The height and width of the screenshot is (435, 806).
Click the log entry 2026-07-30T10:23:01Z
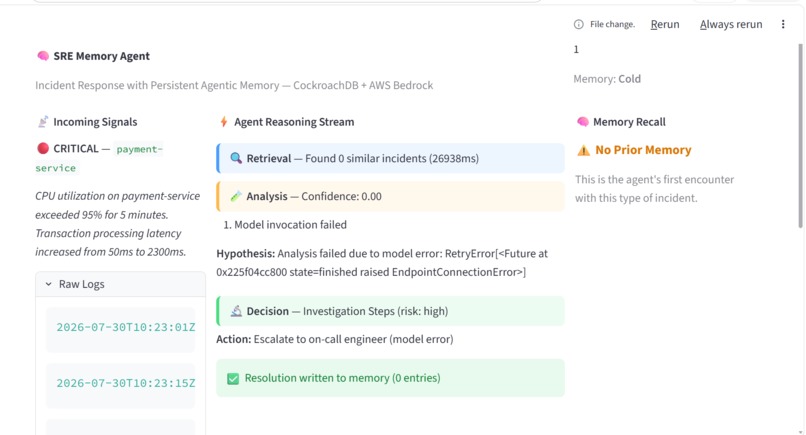click(x=121, y=328)
